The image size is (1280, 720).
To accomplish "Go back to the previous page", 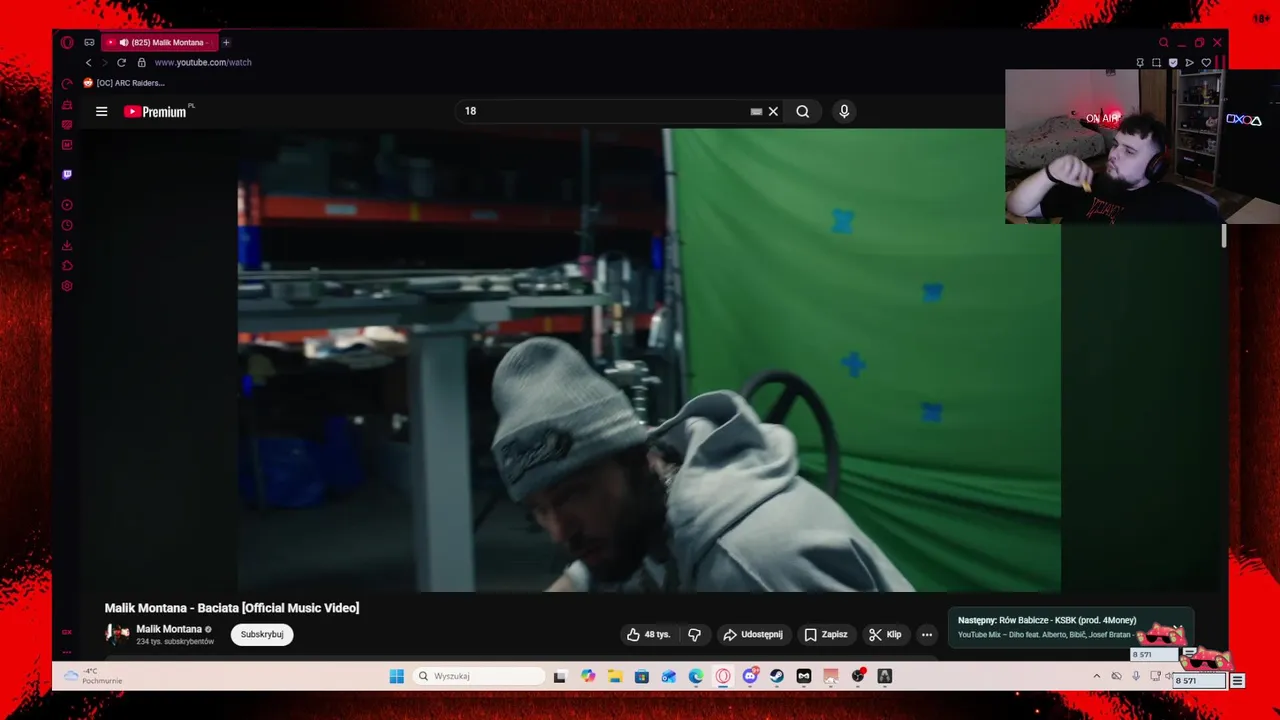I will coord(88,62).
